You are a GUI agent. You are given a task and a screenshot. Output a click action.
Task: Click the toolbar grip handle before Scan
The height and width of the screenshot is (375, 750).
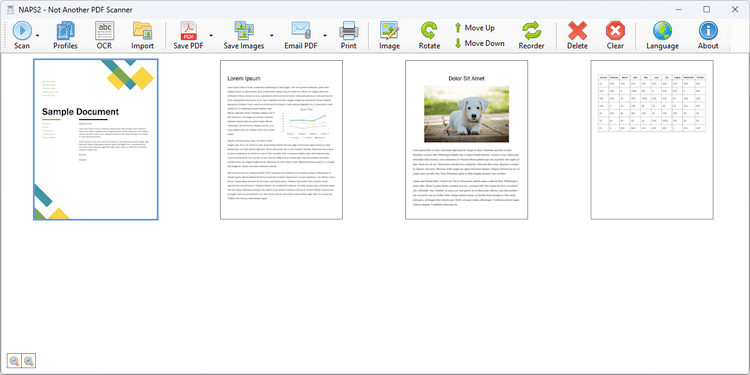5,36
